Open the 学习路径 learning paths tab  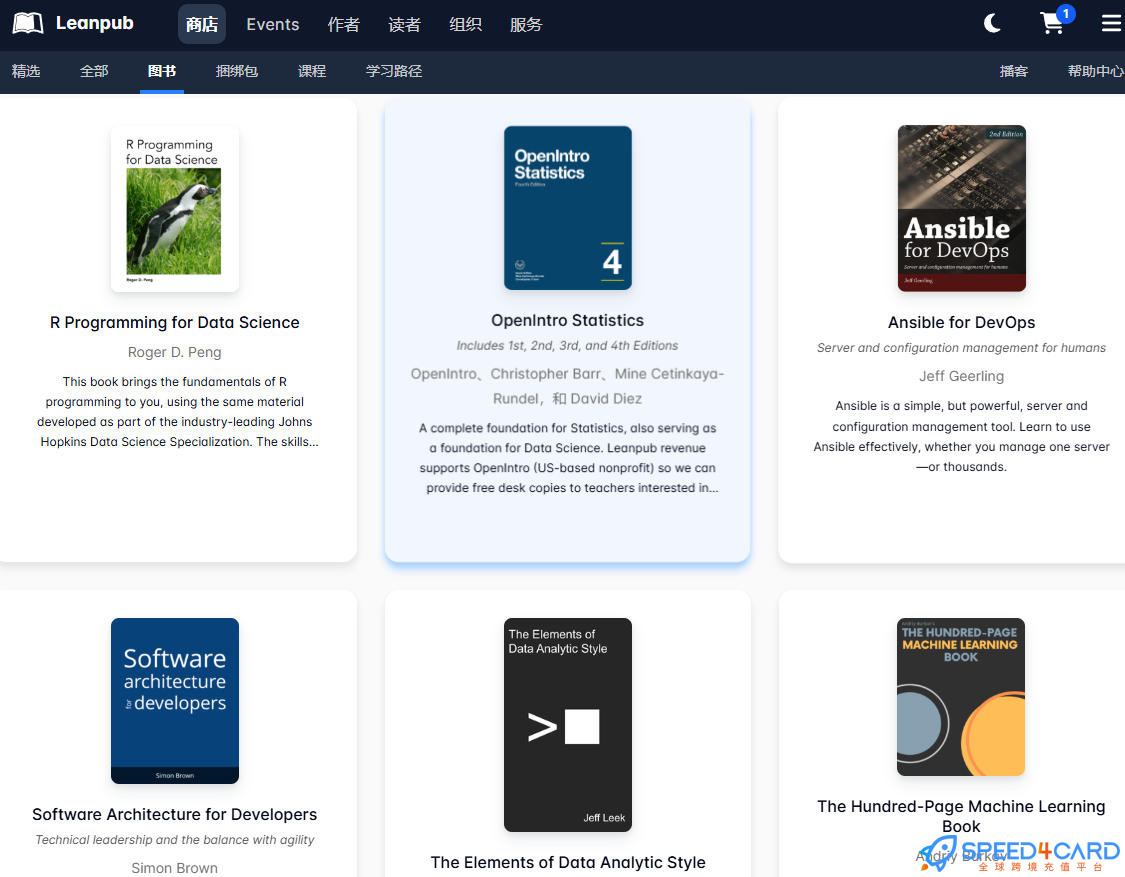coord(394,71)
